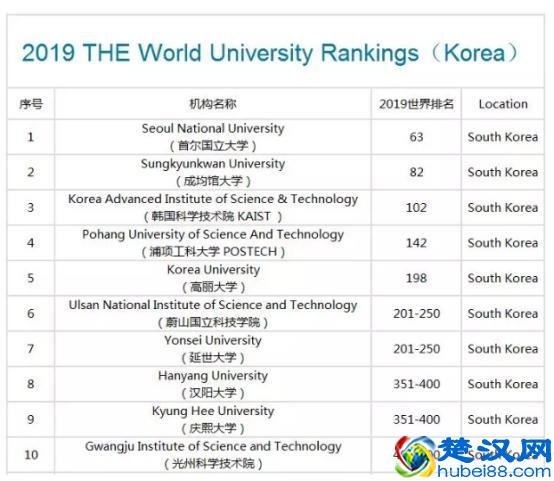The height and width of the screenshot is (481, 554).
Task: Click the Chinese name '汉阳大学'
Action: tap(213, 393)
